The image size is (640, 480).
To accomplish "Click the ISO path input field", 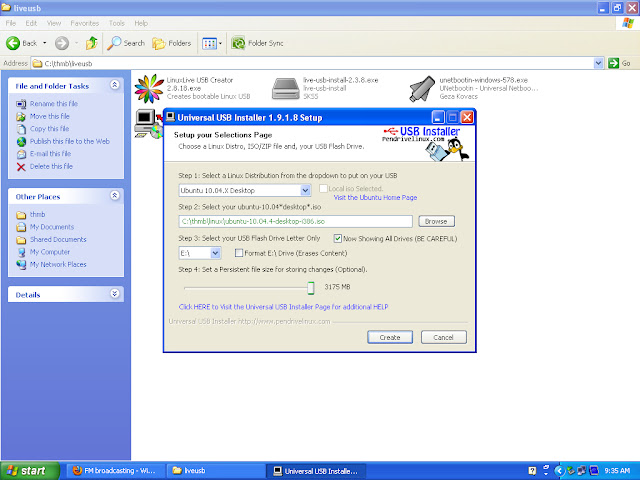I will (296, 221).
